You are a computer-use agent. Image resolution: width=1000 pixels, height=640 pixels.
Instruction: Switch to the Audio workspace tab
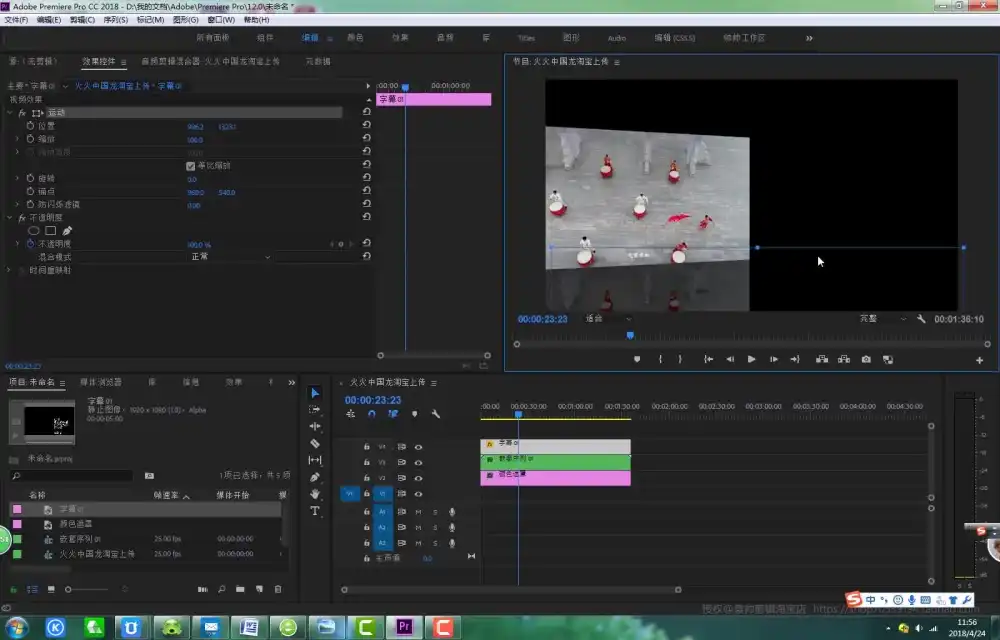click(617, 38)
